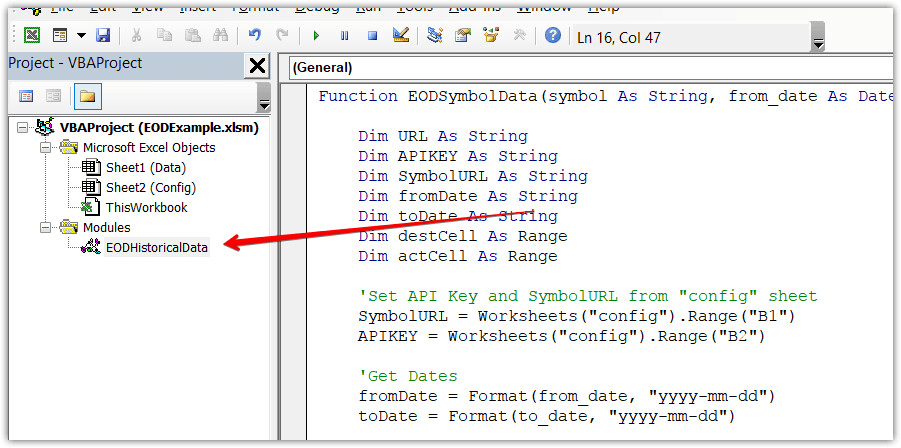This screenshot has width=901, height=448.
Task: Close the Project - VBAProject pane
Action: click(x=257, y=66)
